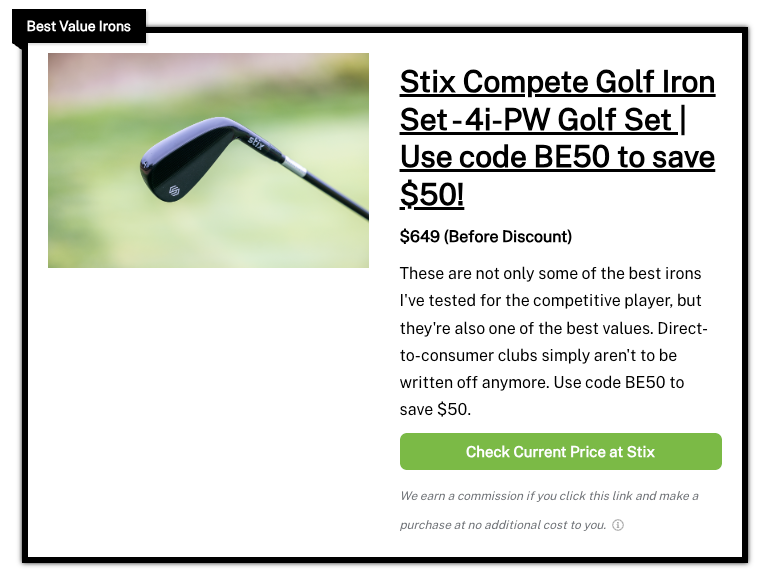Select the Best Value Irons badge

tap(79, 26)
